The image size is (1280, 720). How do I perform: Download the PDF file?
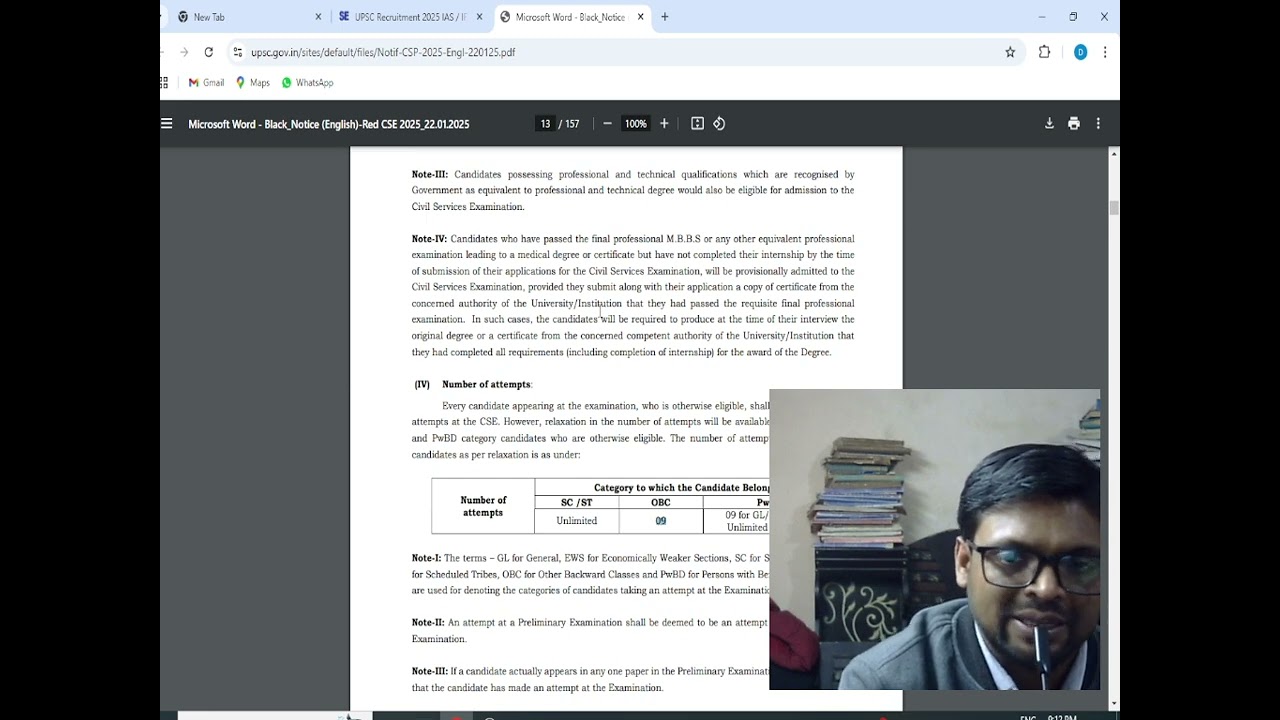tap(1049, 124)
